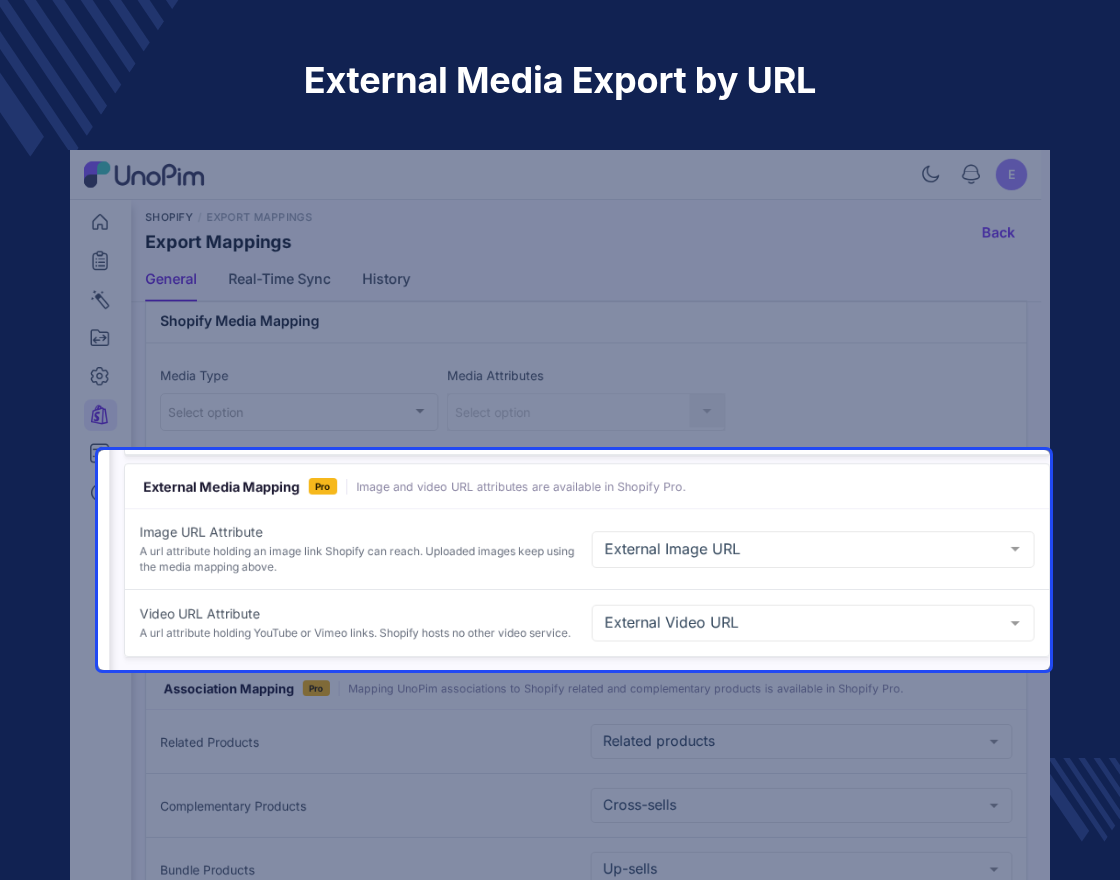Open Cross-sells dropdown
Screen dimensions: 1120x880
point(801,805)
